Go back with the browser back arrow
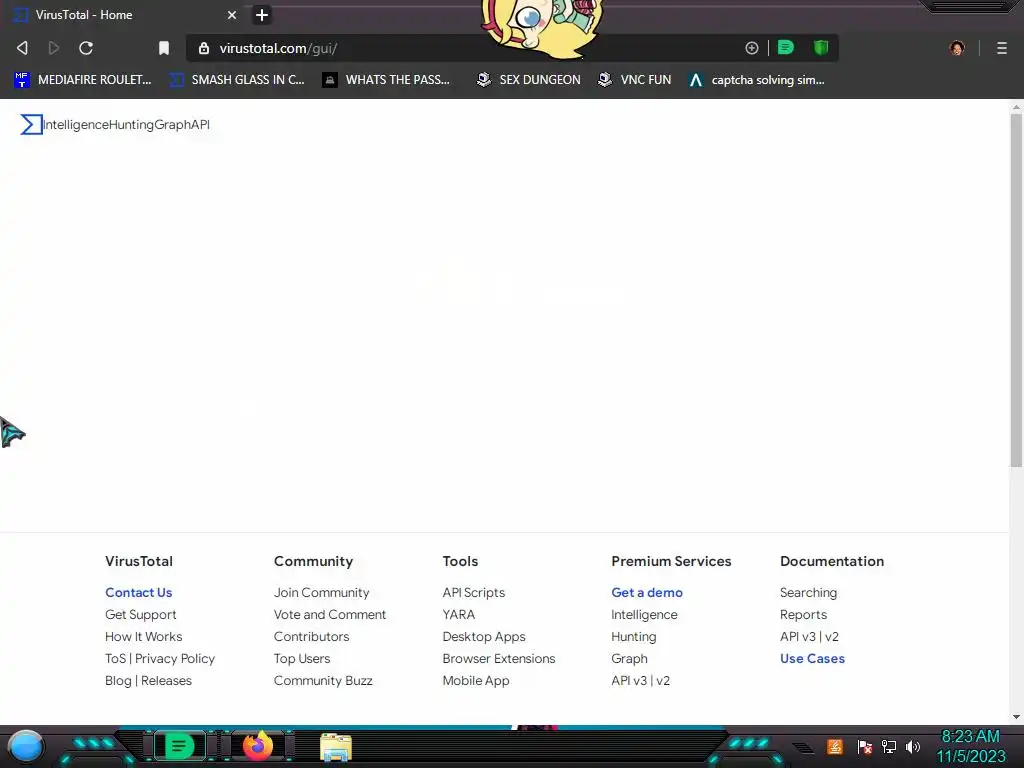The image size is (1024, 768). pos(22,48)
